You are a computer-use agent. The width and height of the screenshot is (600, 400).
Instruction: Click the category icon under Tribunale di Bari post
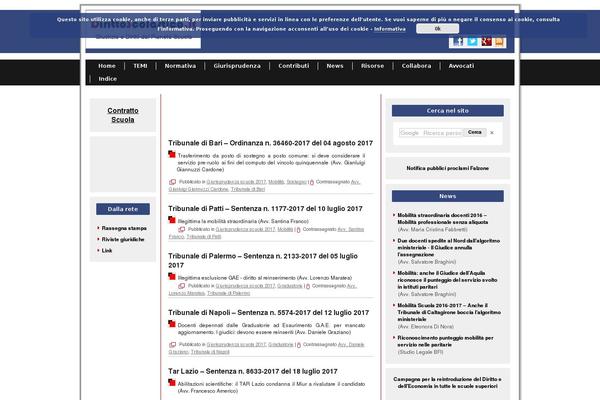(x=173, y=182)
